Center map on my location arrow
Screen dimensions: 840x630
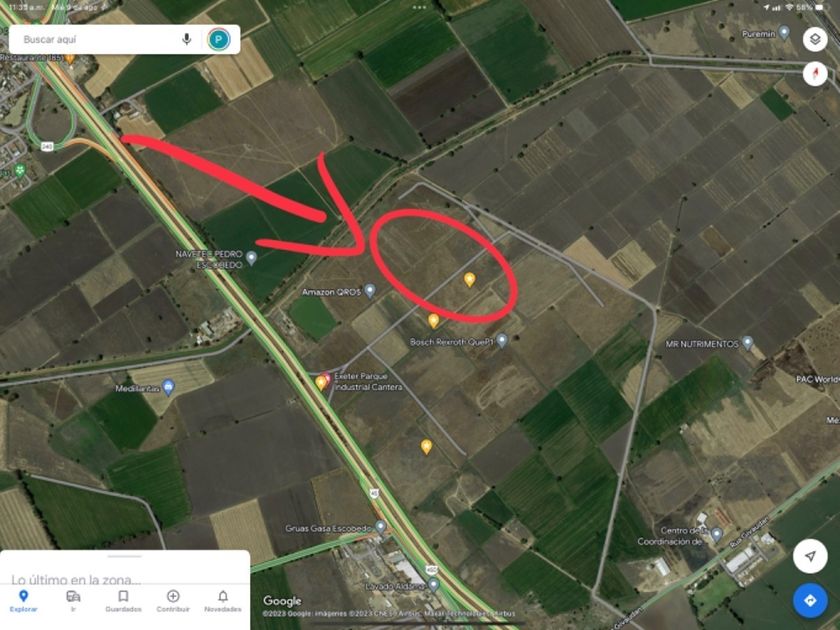click(x=810, y=556)
